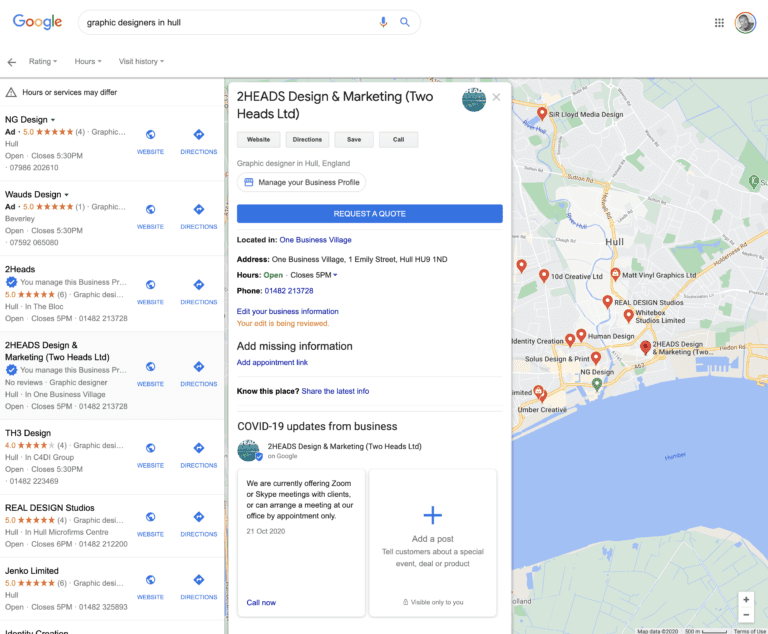
Task: Open the Visit history filter dropdown
Action: click(141, 61)
